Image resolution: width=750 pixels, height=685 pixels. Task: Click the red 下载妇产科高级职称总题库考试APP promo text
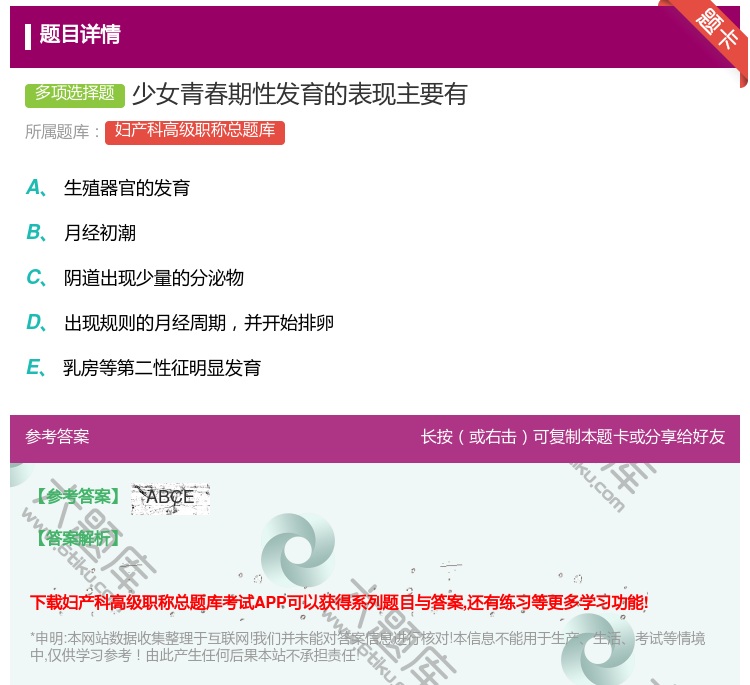pos(339,602)
